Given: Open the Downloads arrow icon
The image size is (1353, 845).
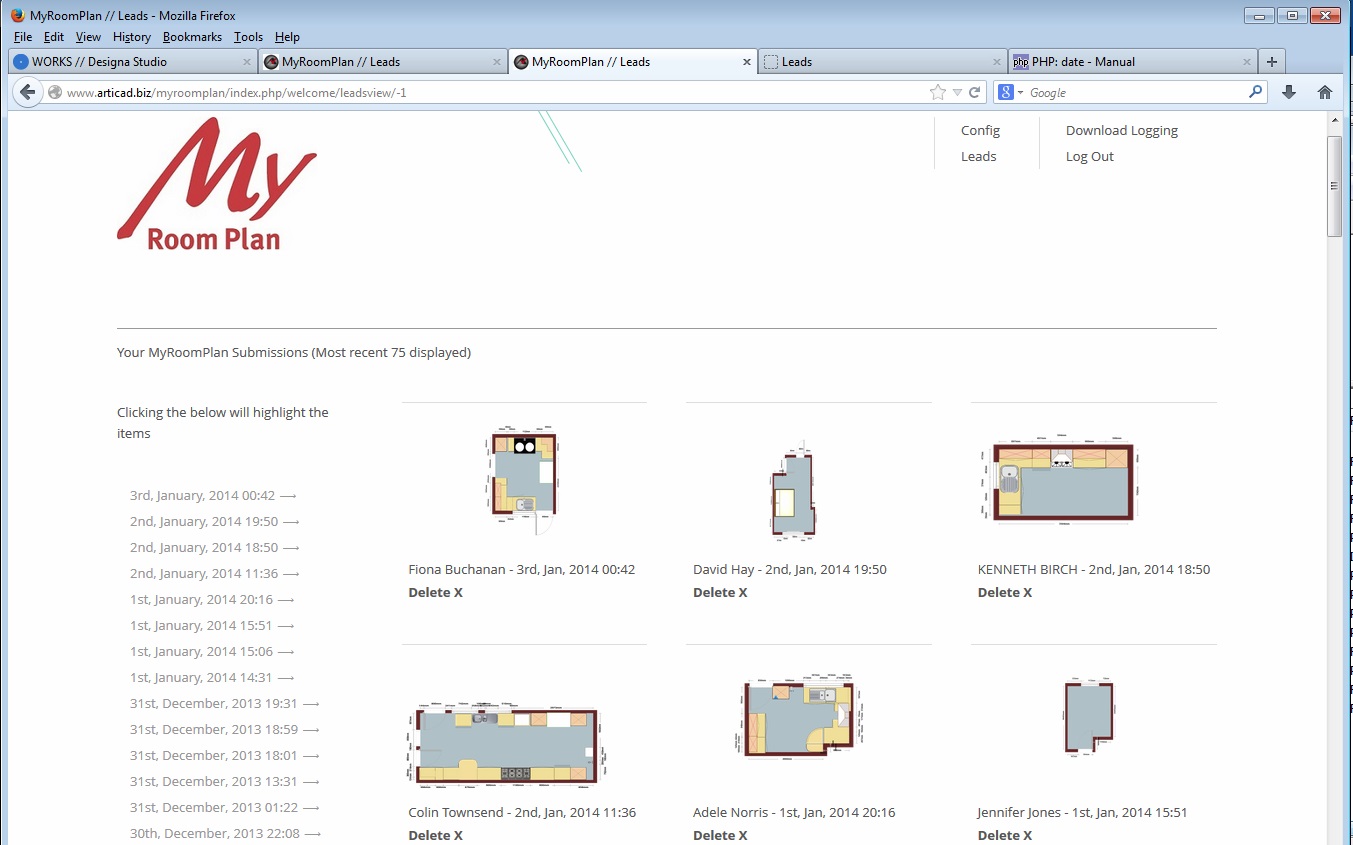Looking at the screenshot, I should [1289, 92].
